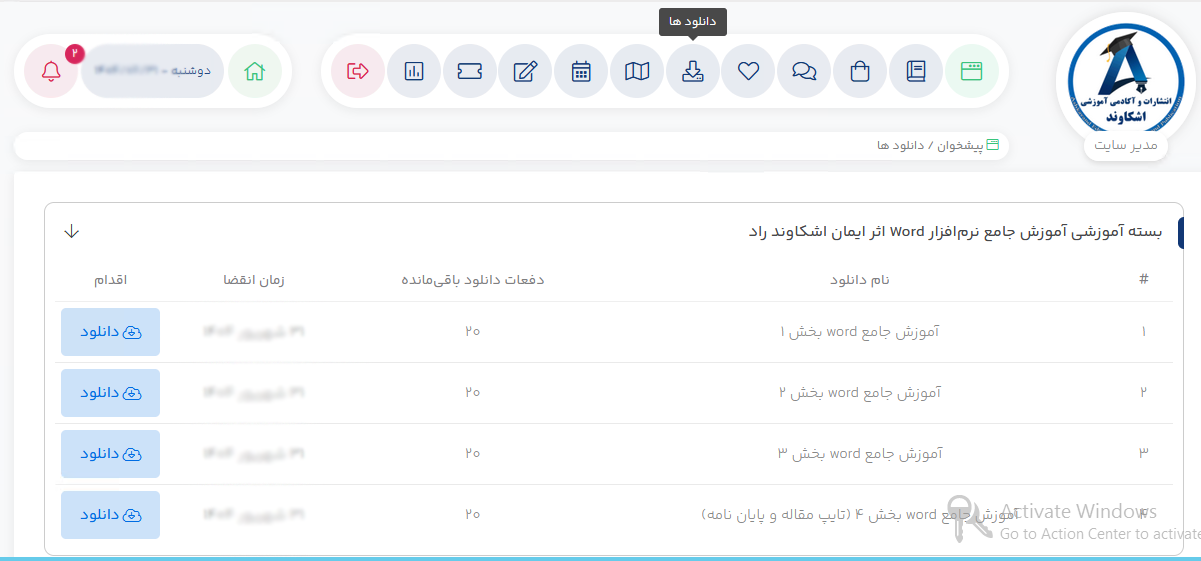Go to the green home icon
Screen dimensions: 1201x561
[x=255, y=71]
